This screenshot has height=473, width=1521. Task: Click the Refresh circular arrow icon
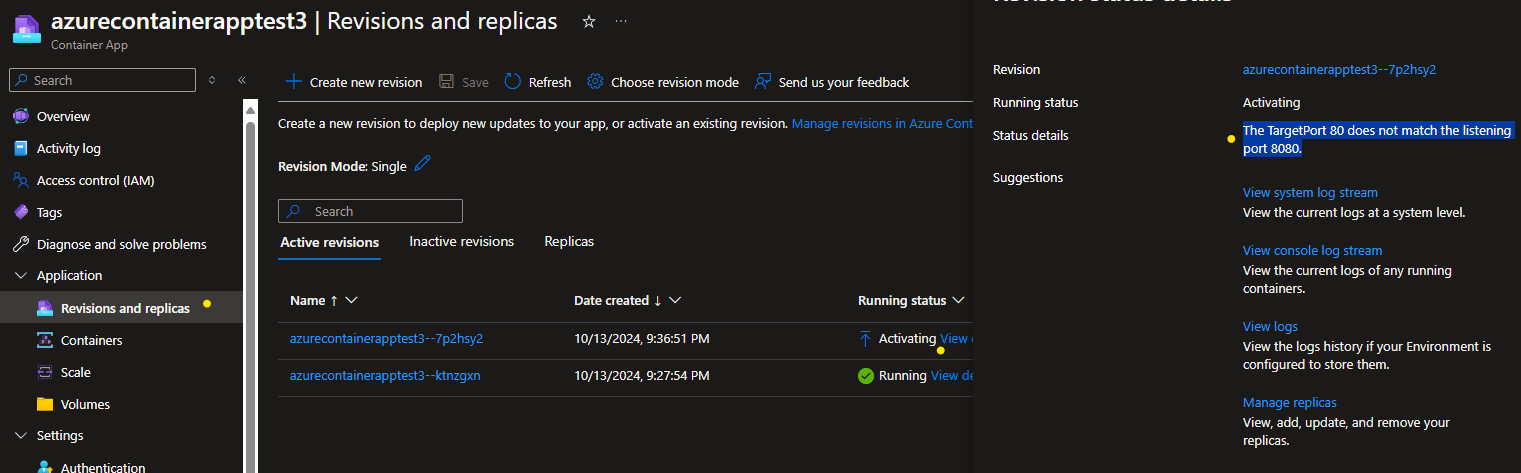point(512,81)
